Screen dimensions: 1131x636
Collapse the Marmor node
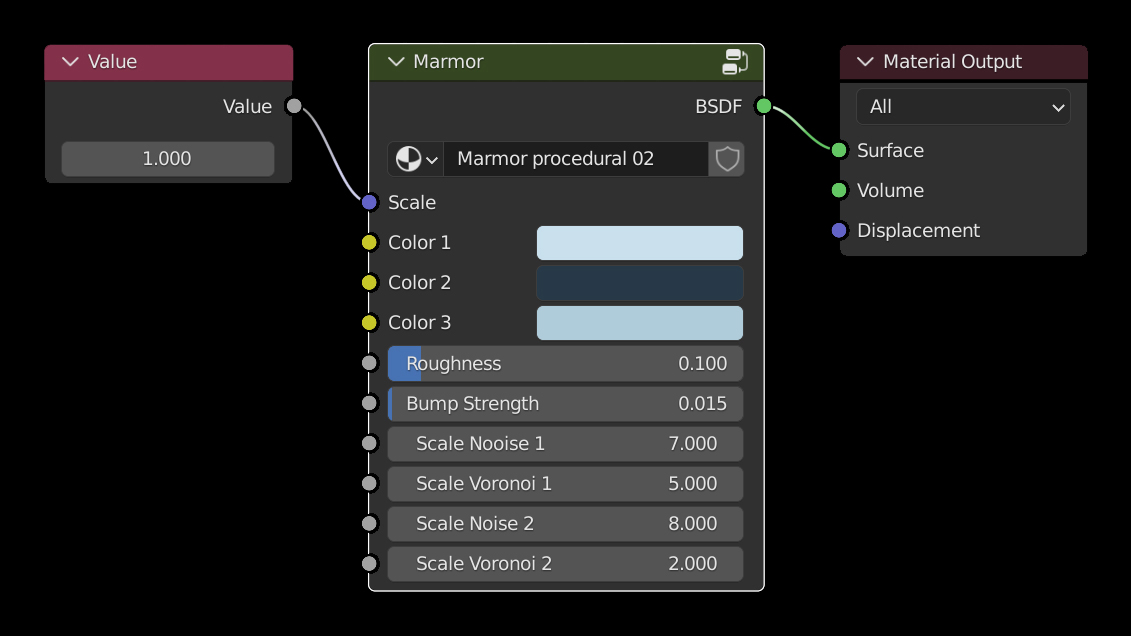click(396, 62)
